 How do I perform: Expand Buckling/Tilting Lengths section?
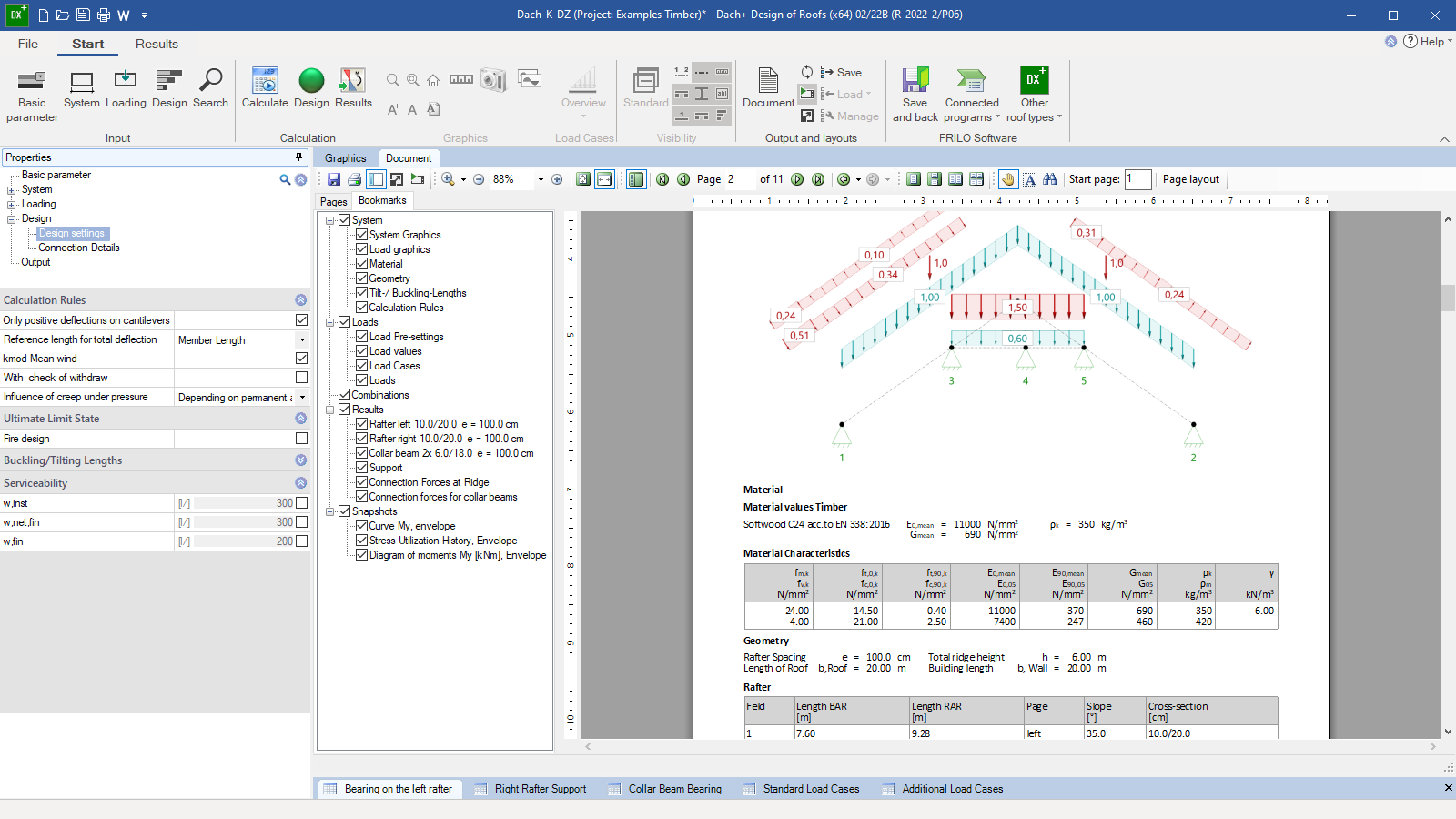pos(300,460)
